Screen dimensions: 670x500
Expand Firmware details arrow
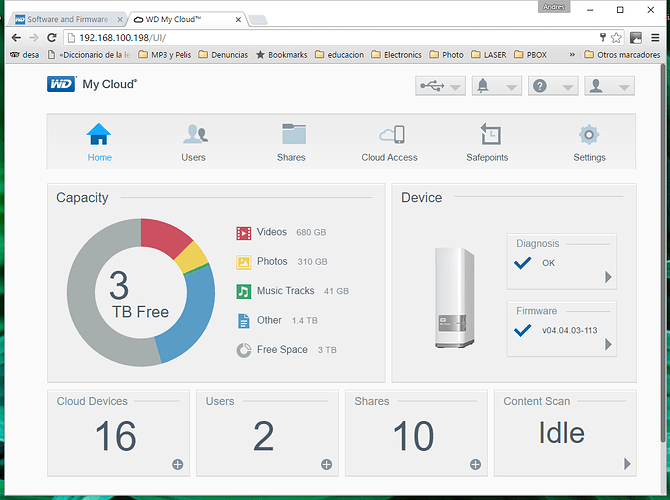click(608, 344)
